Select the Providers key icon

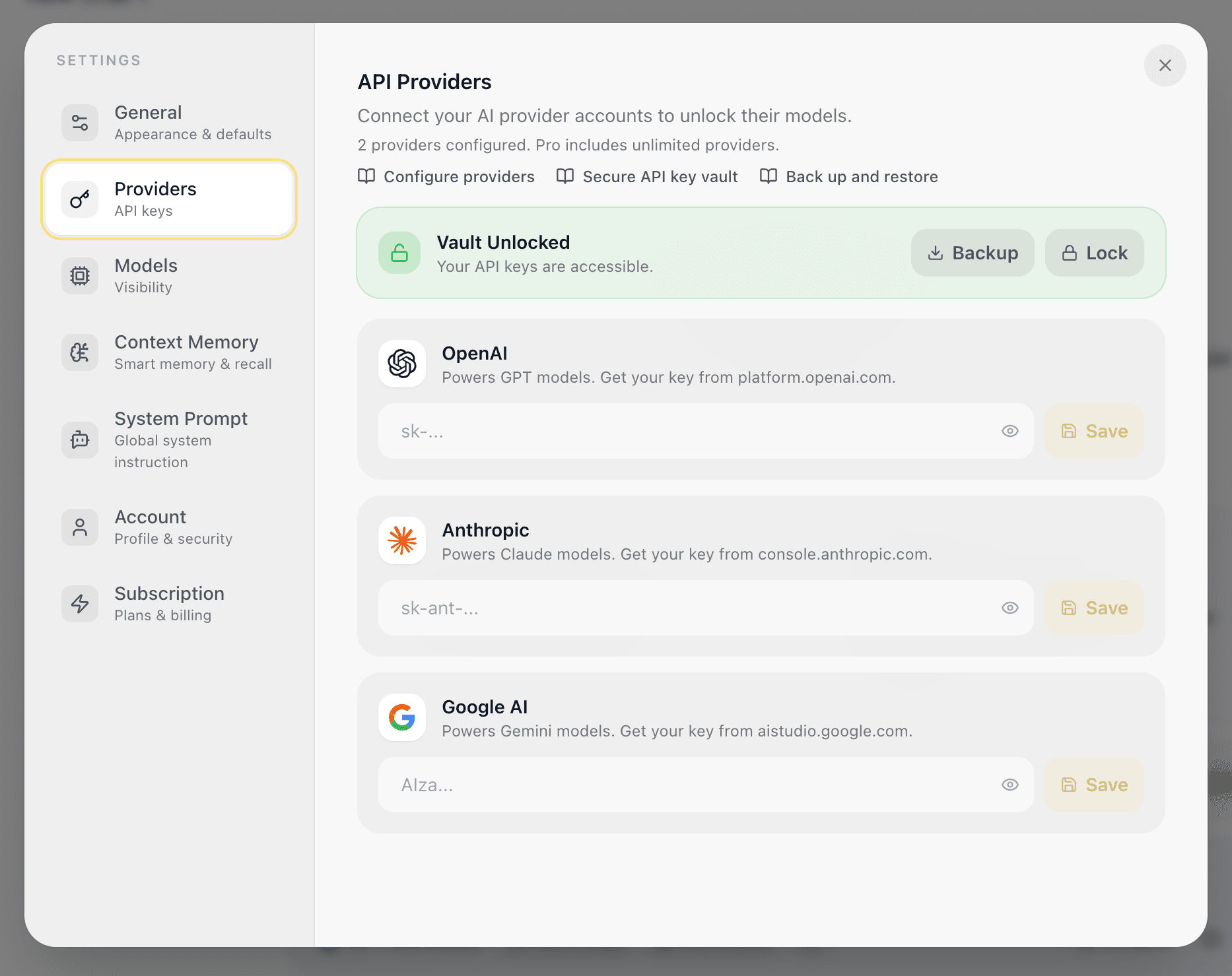point(80,199)
